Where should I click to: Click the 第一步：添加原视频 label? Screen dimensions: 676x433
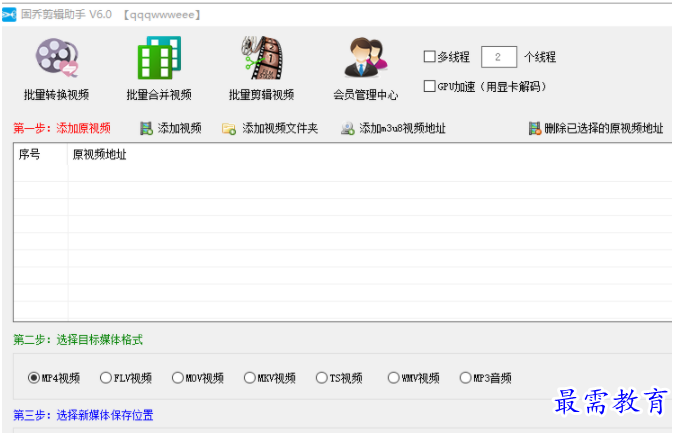coord(62,128)
